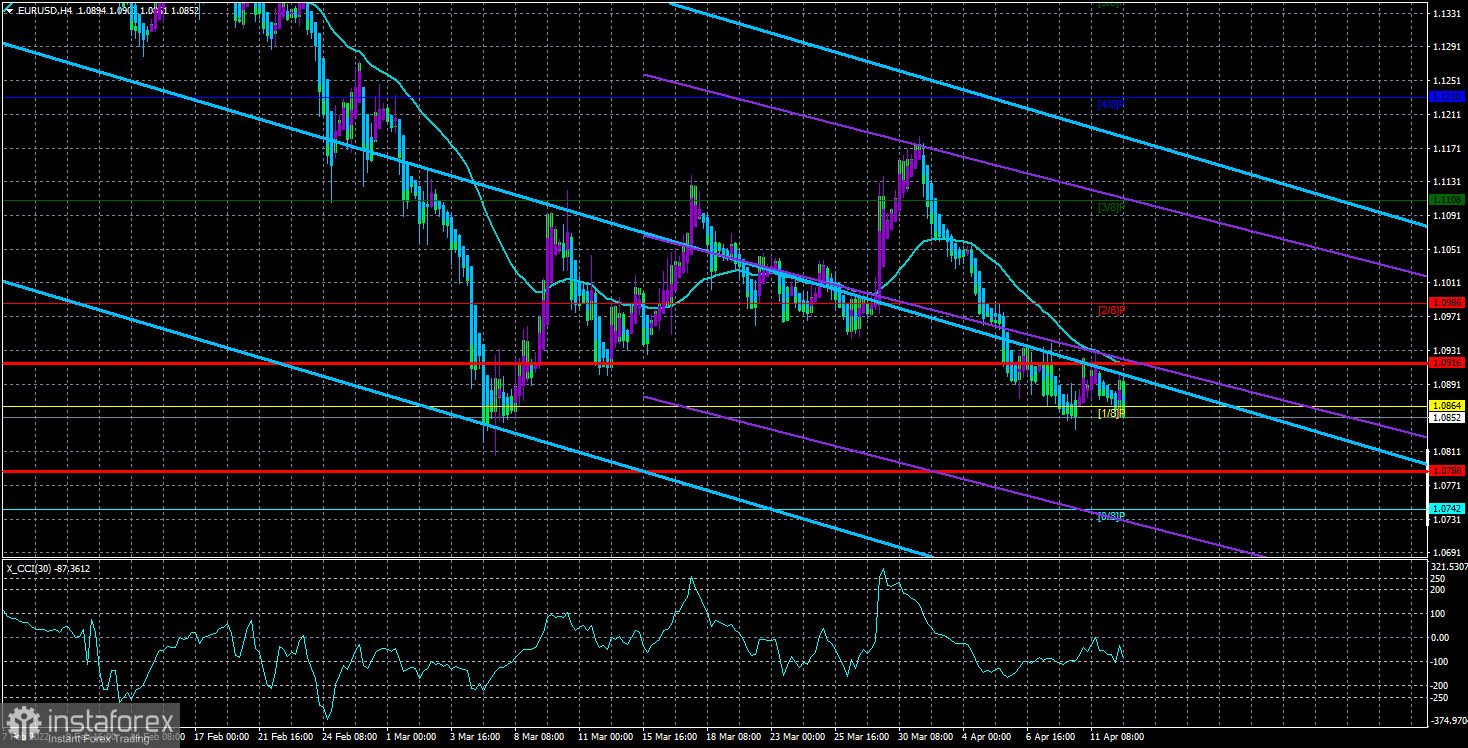Click the 4 Apr 00:00 date label
The height and width of the screenshot is (748, 1468).
pyautogui.click(x=988, y=736)
